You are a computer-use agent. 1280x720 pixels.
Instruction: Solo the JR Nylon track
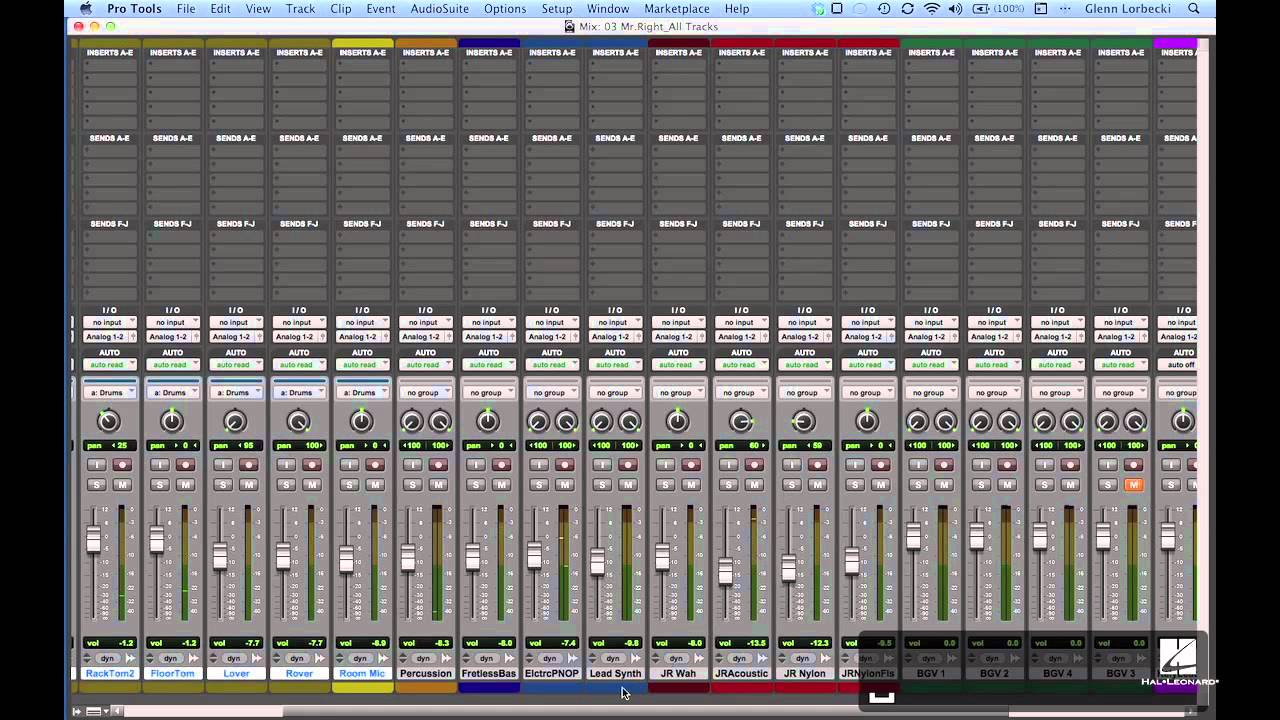[x=792, y=485]
